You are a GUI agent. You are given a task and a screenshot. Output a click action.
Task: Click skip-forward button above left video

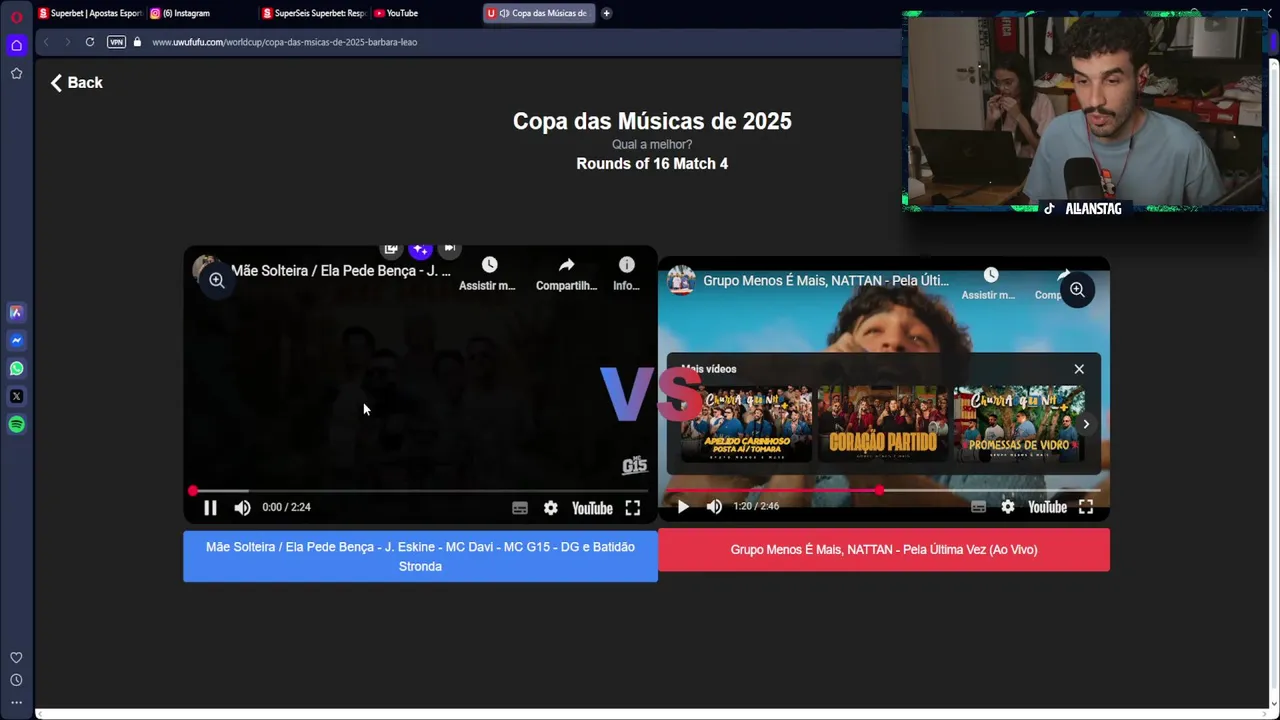[449, 248]
